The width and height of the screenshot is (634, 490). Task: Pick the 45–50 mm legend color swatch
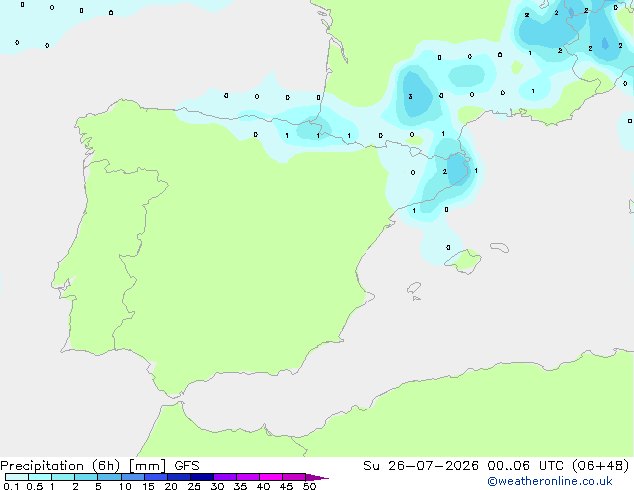point(294,477)
